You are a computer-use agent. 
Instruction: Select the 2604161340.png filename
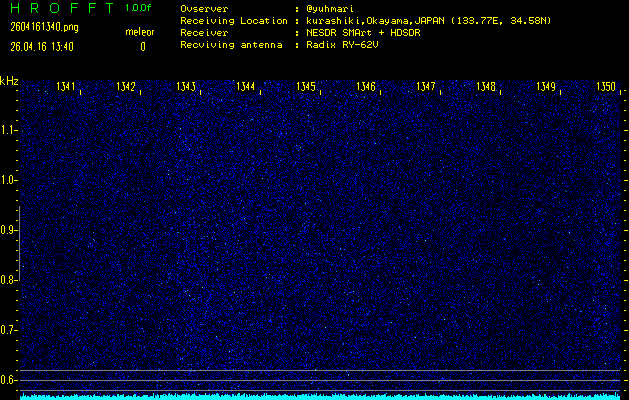click(x=43, y=27)
